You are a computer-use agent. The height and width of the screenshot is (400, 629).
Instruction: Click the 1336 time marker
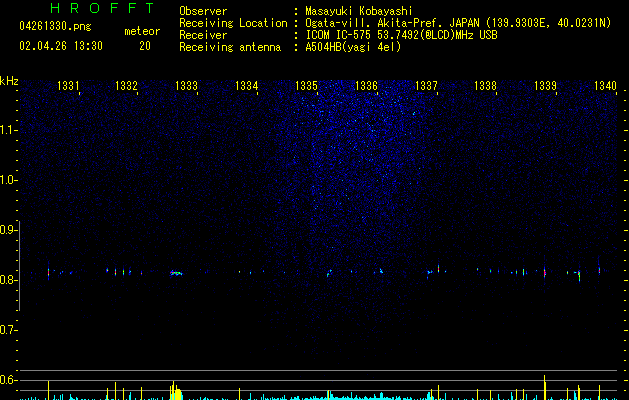(366, 86)
